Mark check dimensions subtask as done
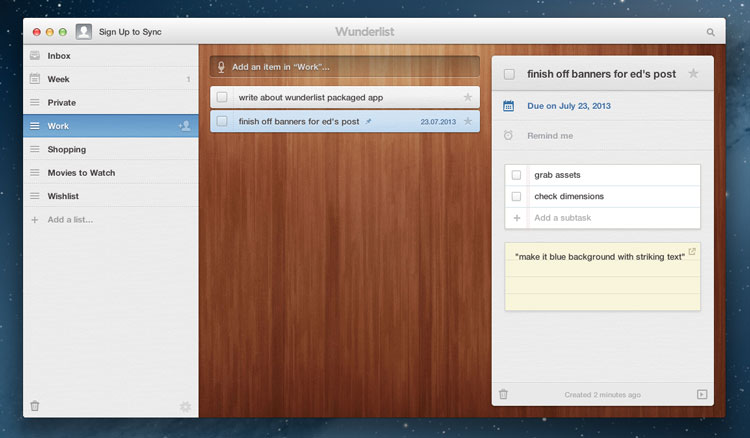The width and height of the screenshot is (750, 438). tap(517, 196)
